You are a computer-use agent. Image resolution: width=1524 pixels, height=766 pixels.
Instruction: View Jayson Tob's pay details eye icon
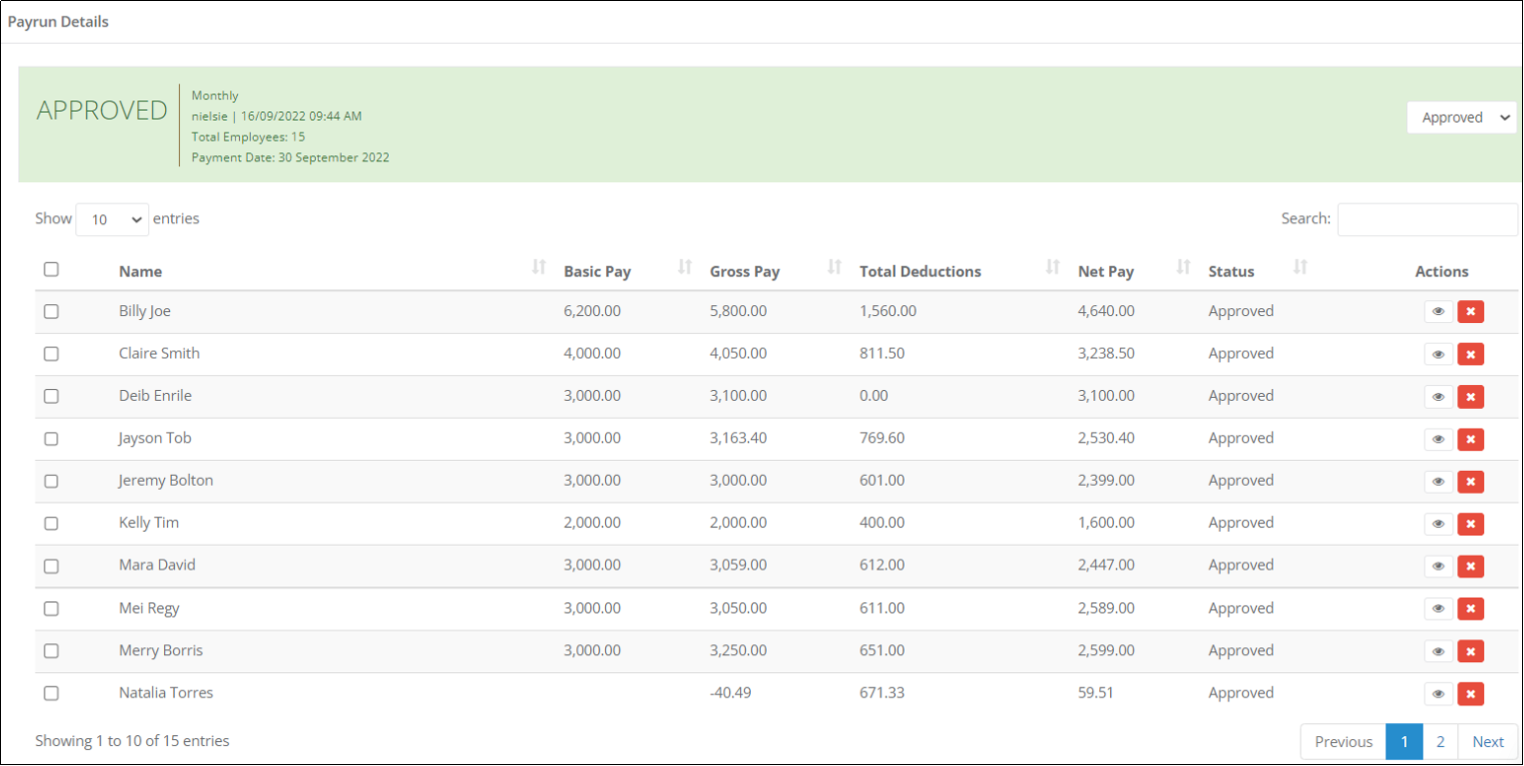(x=1438, y=439)
